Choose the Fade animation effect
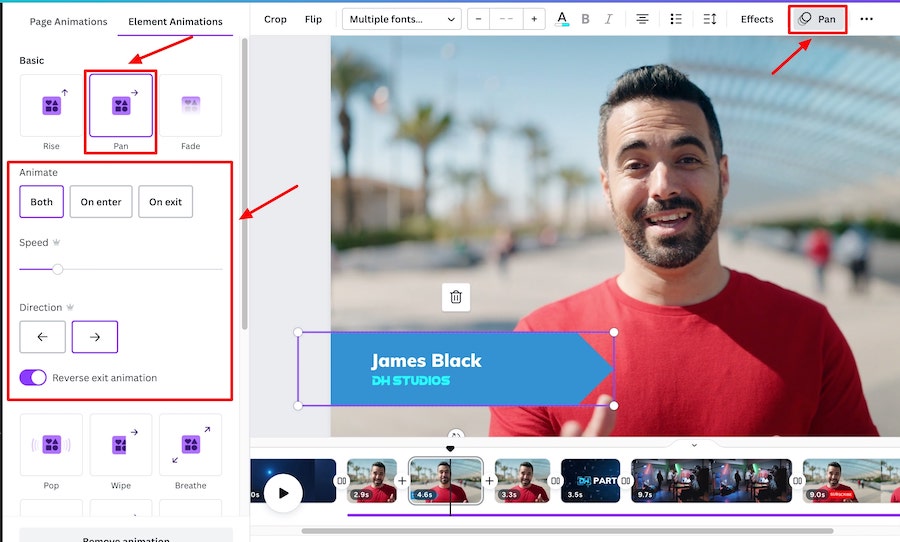This screenshot has height=542, width=900. point(190,105)
